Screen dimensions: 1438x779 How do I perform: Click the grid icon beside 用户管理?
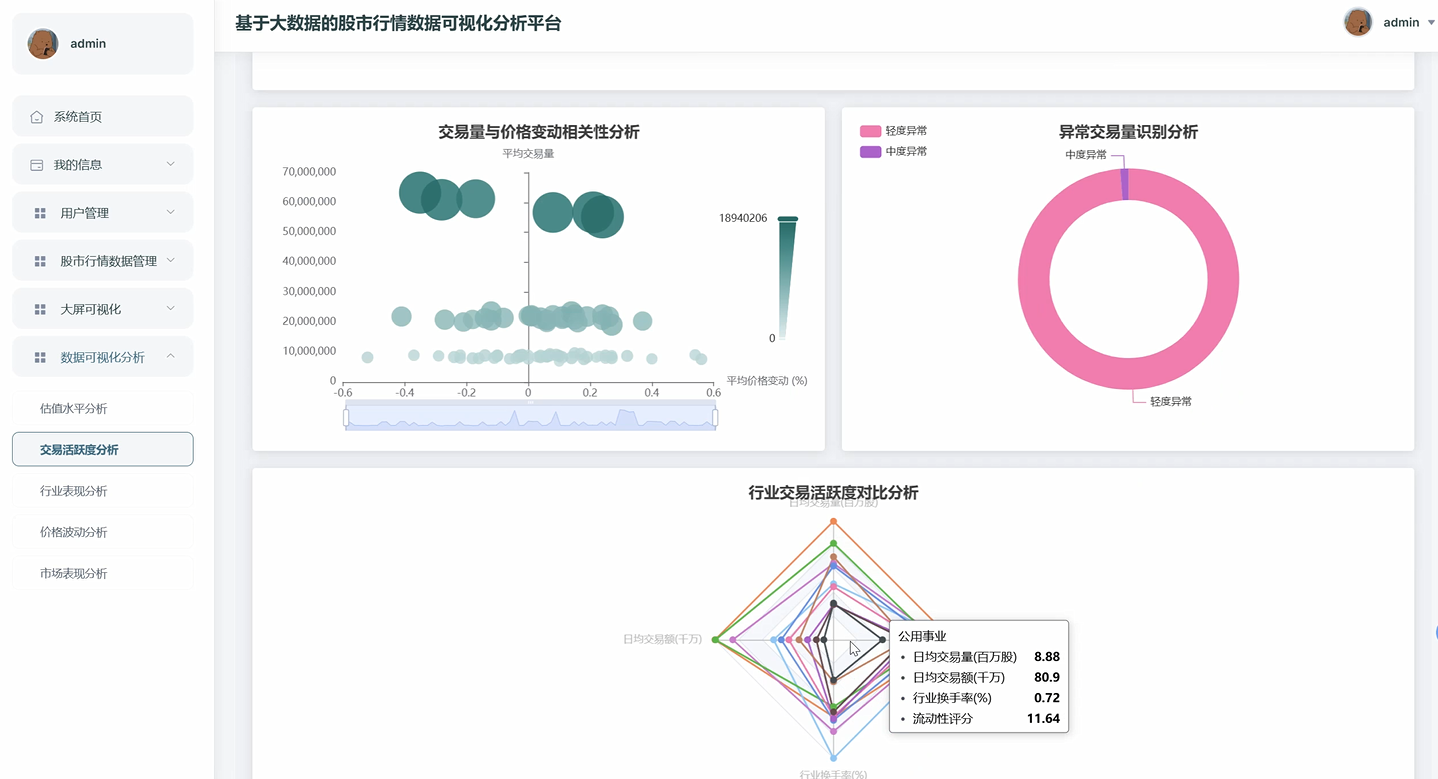pyautogui.click(x=40, y=213)
